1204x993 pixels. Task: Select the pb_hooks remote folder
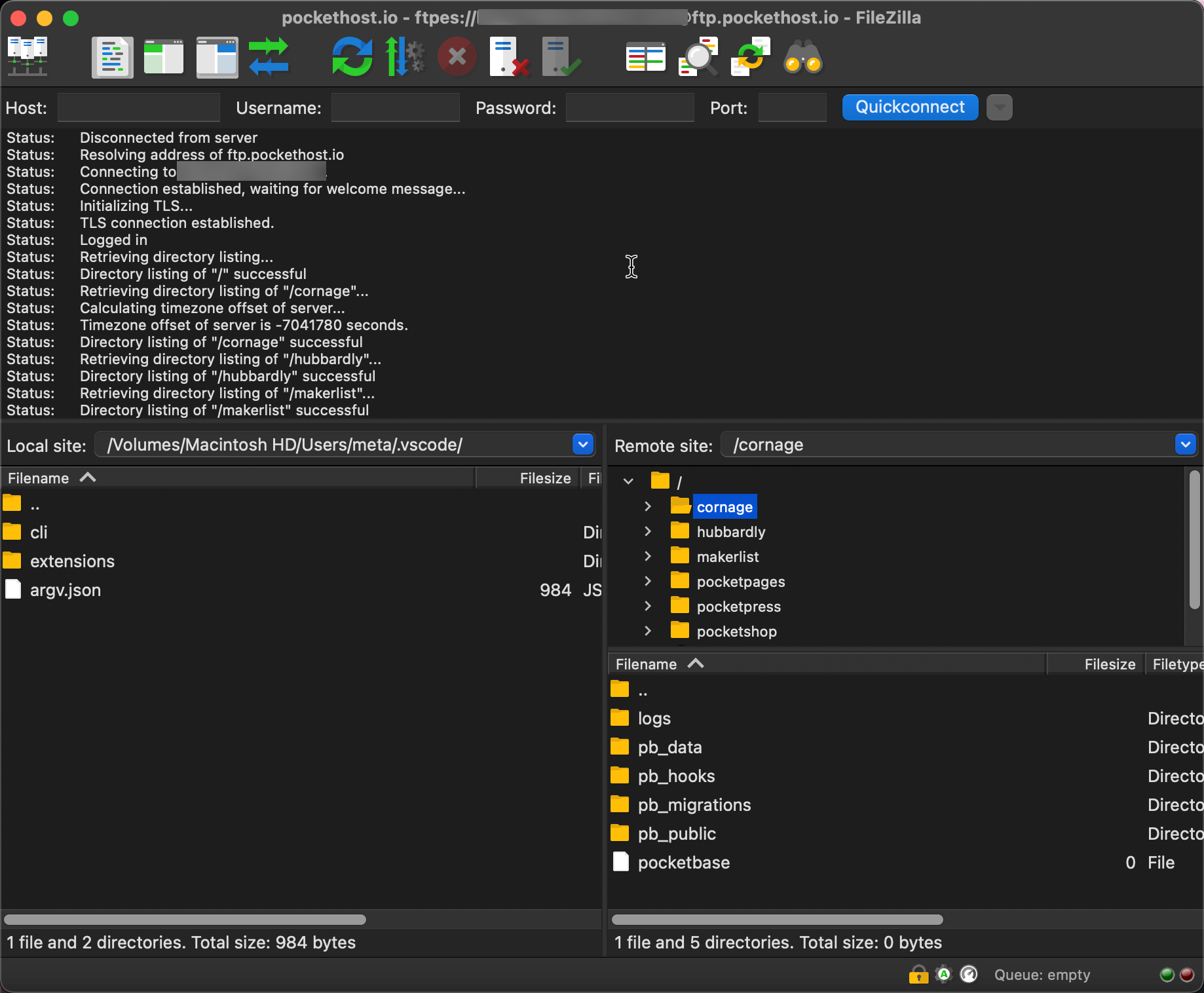point(676,776)
